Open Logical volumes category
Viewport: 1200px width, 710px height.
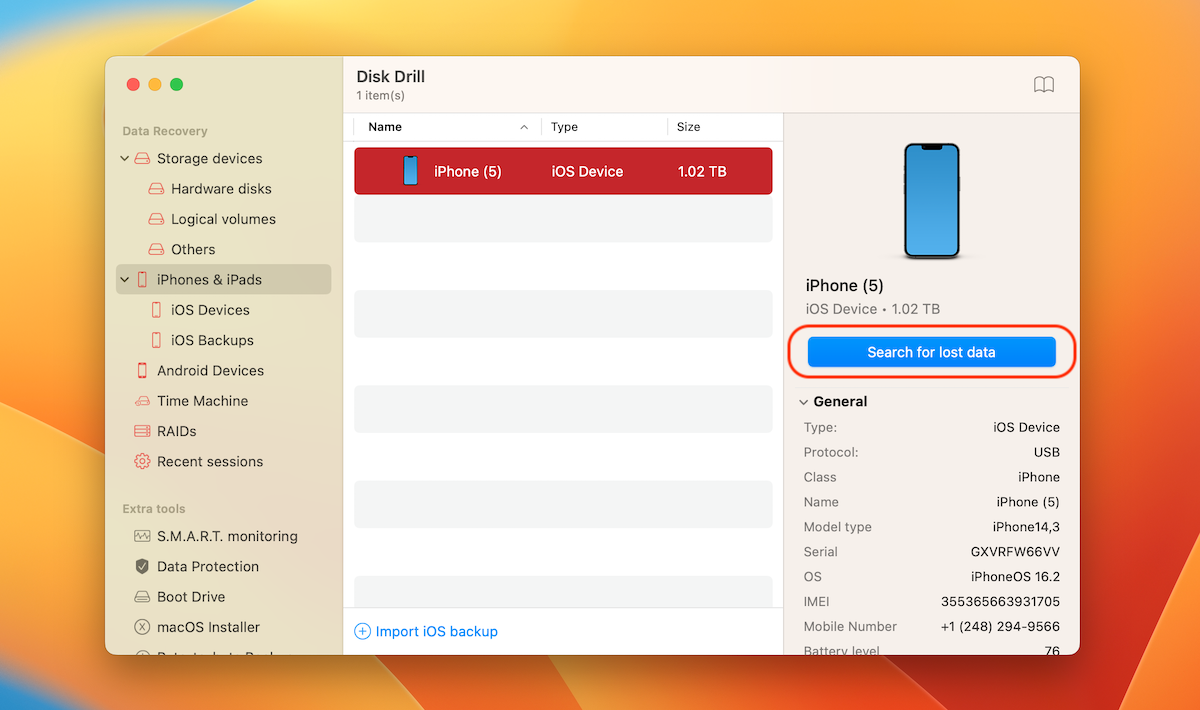(222, 219)
